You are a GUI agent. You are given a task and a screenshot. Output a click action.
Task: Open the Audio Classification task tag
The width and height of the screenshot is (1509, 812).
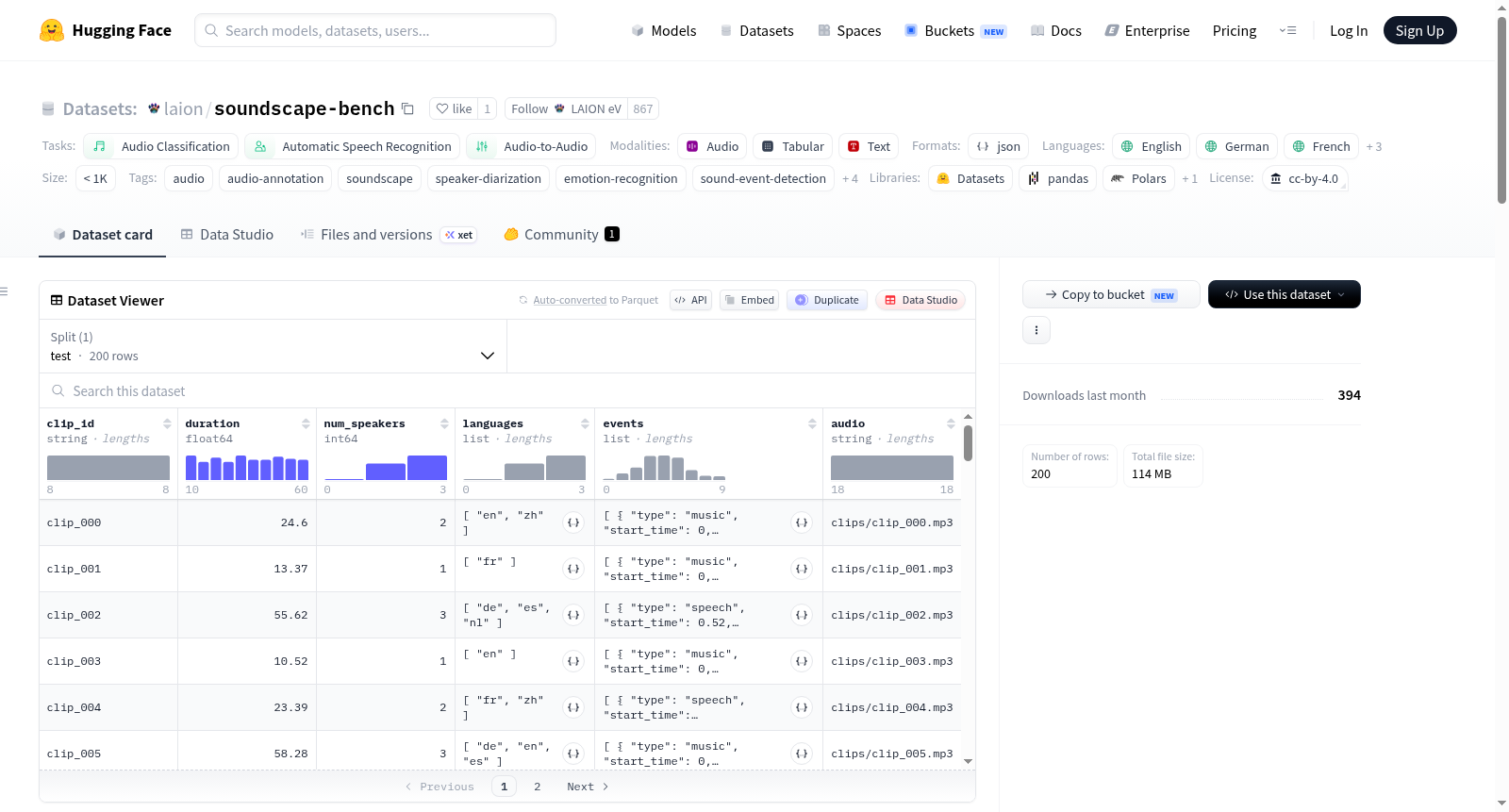160,146
